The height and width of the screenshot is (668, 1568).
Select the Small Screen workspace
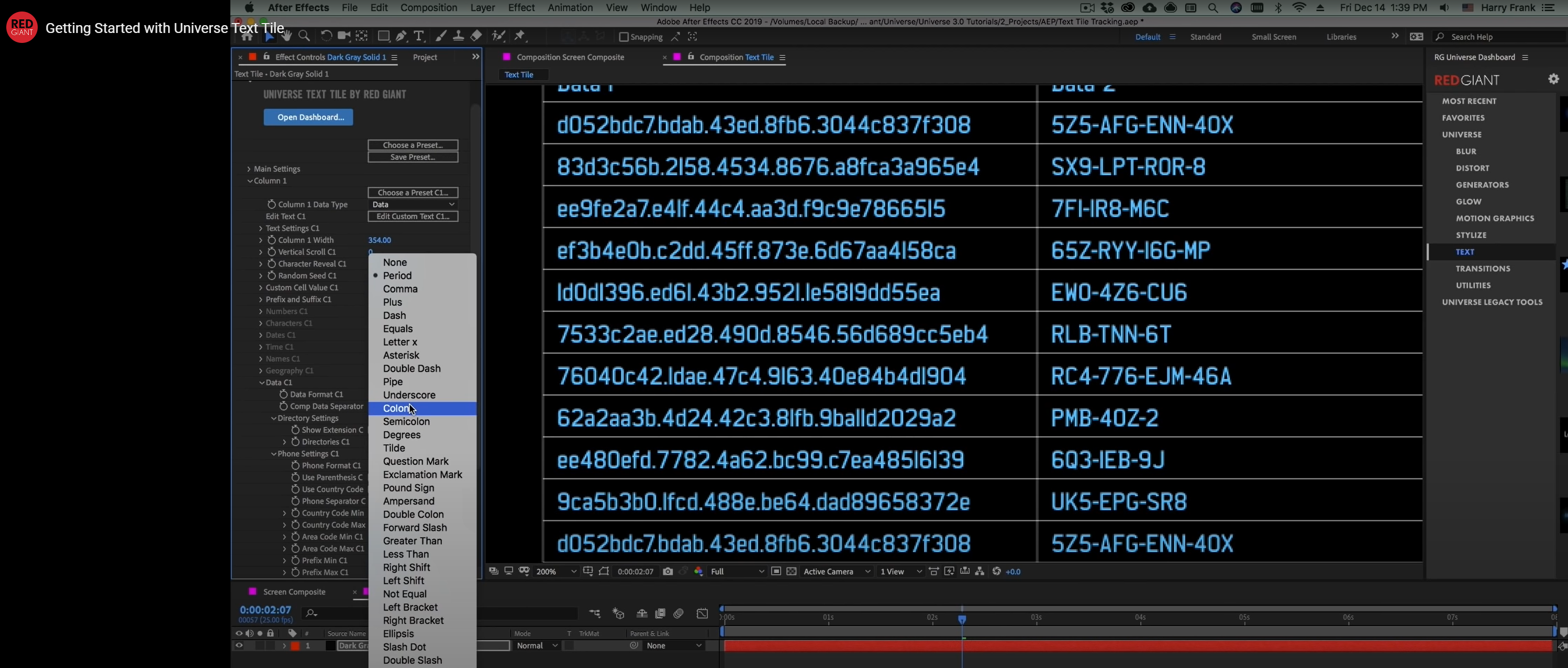pyautogui.click(x=1273, y=37)
